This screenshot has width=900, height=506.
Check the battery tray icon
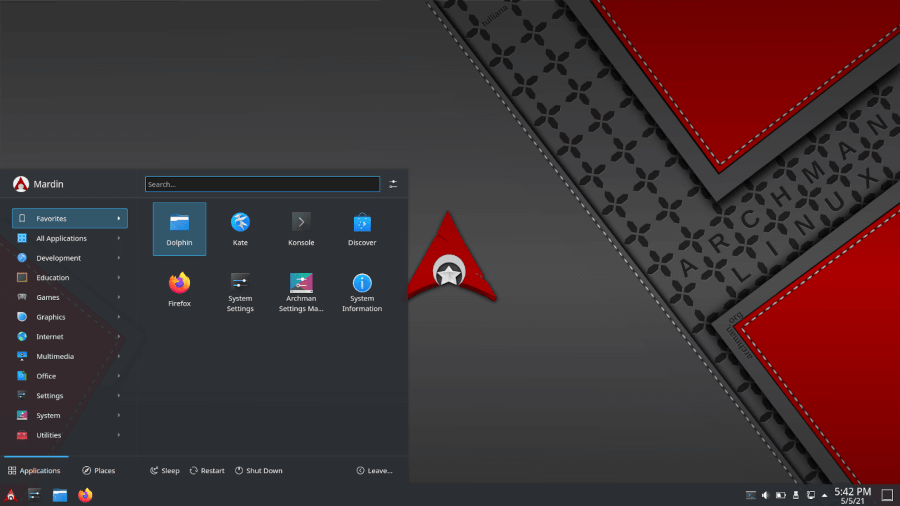781,495
